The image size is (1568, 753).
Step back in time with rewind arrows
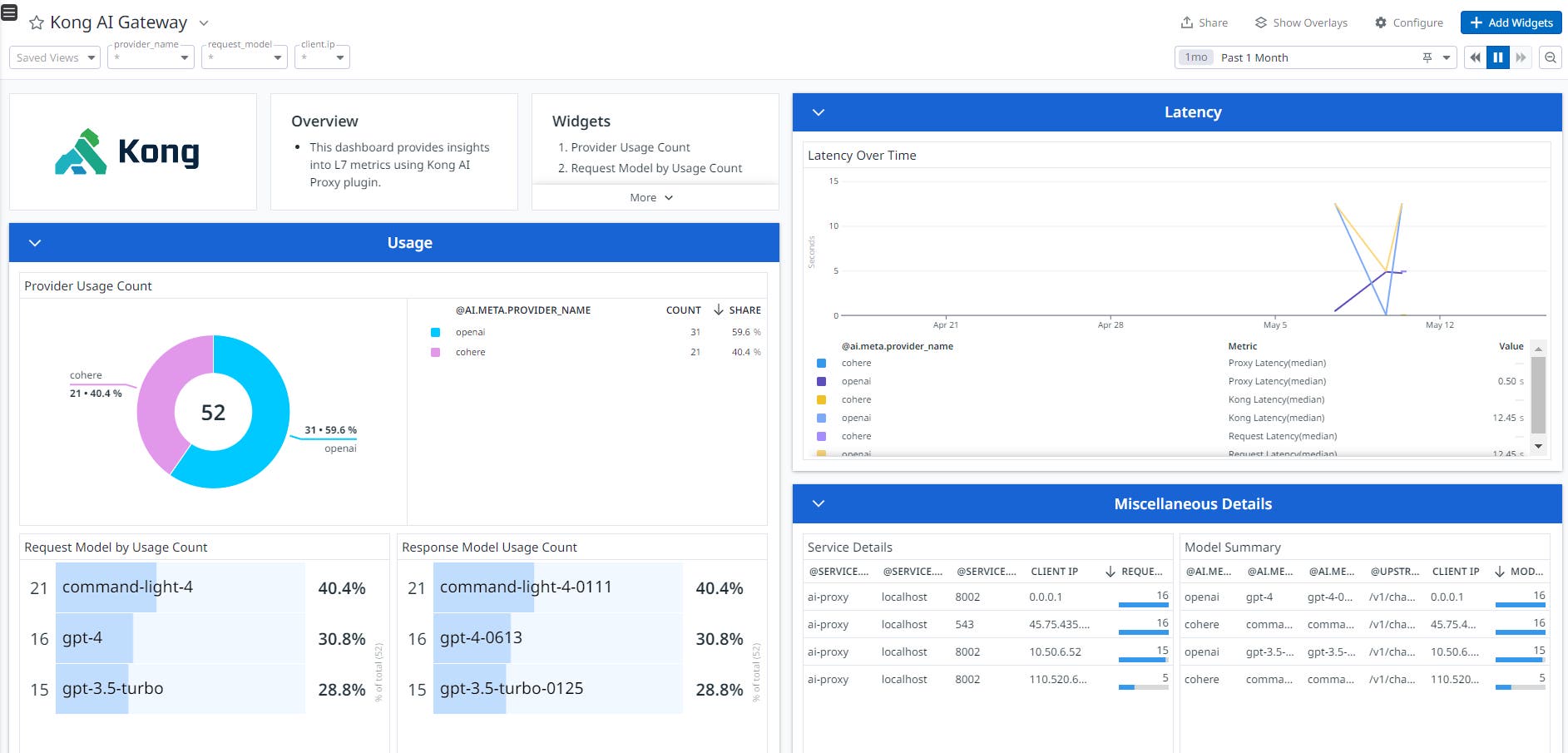tap(1475, 57)
